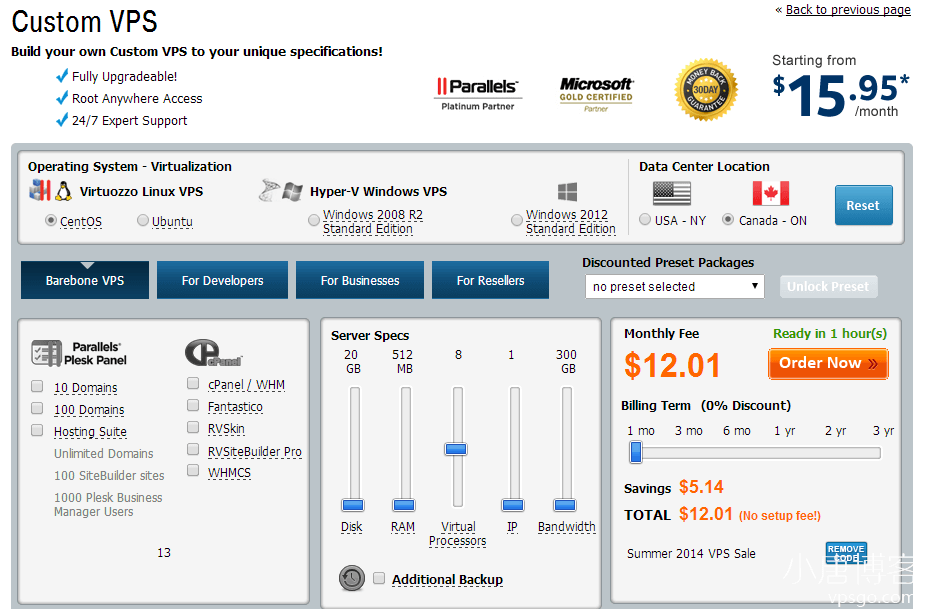Image resolution: width=925 pixels, height=609 pixels.
Task: Click the Virtual Processors slider handle
Action: pyautogui.click(x=456, y=450)
